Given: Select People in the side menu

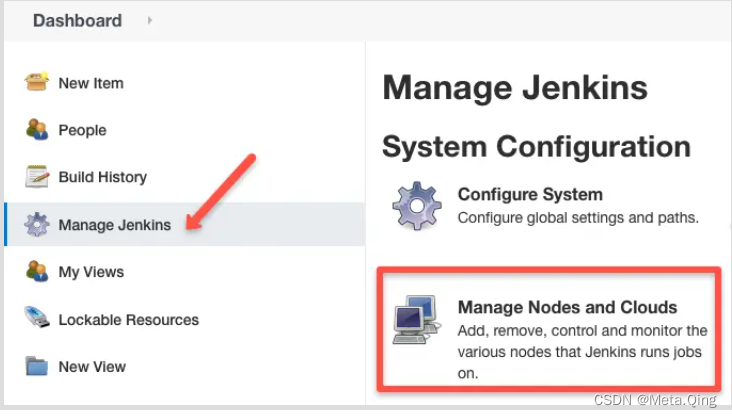Looking at the screenshot, I should pos(82,130).
